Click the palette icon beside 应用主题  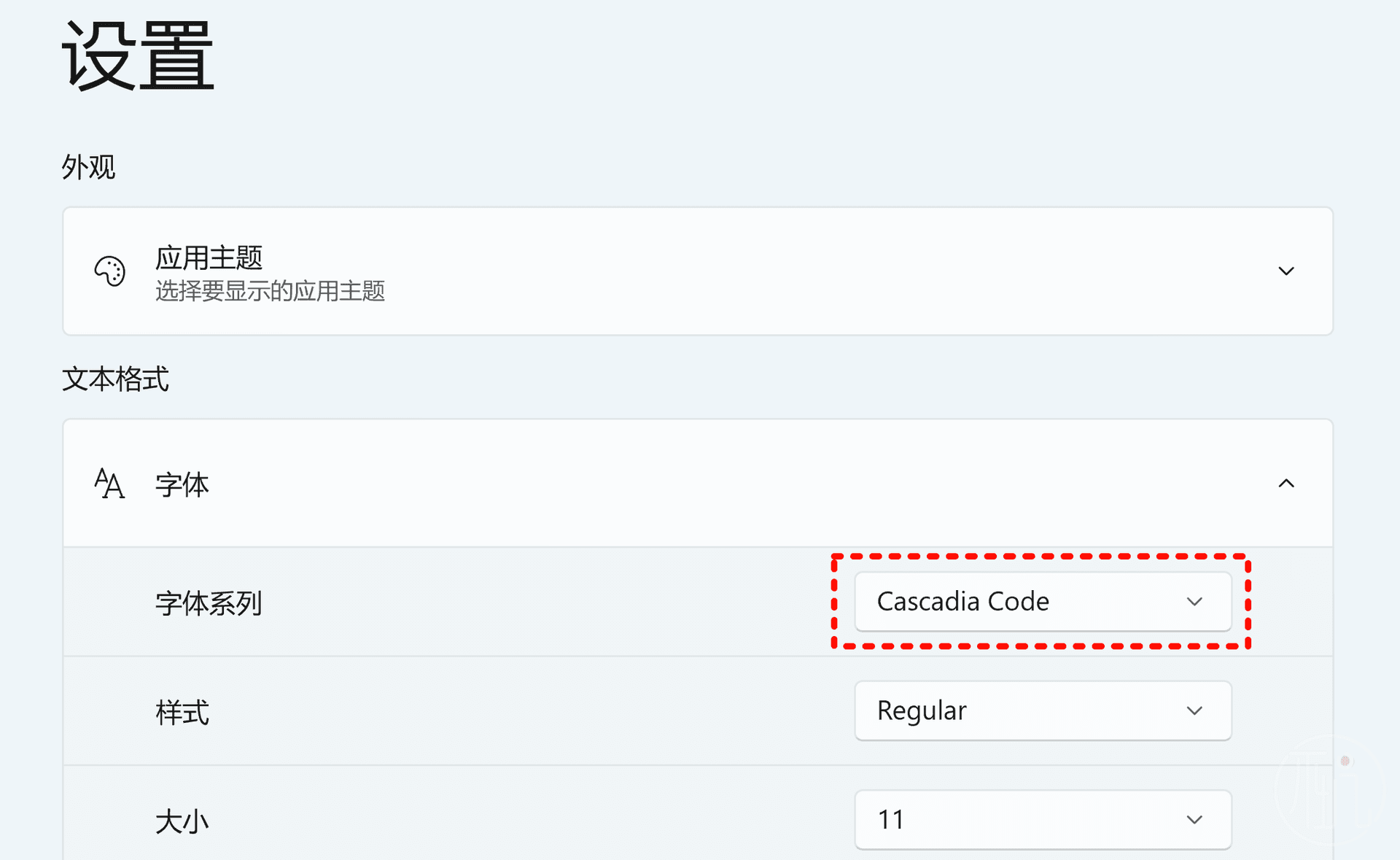pos(110,271)
